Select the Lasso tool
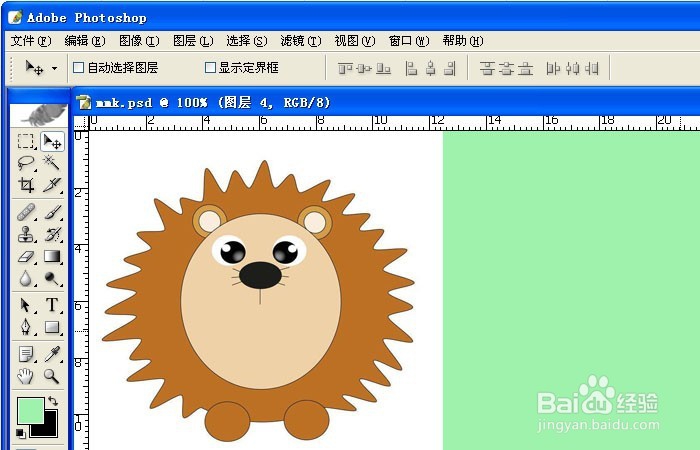Viewport: 700px width, 450px height. tap(26, 163)
